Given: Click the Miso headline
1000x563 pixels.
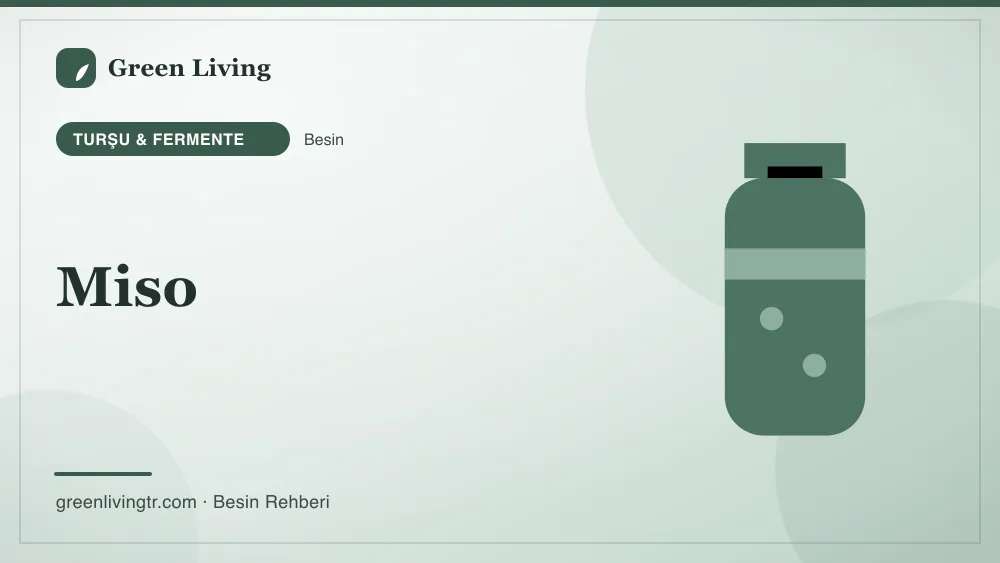Looking at the screenshot, I should (x=127, y=288).
